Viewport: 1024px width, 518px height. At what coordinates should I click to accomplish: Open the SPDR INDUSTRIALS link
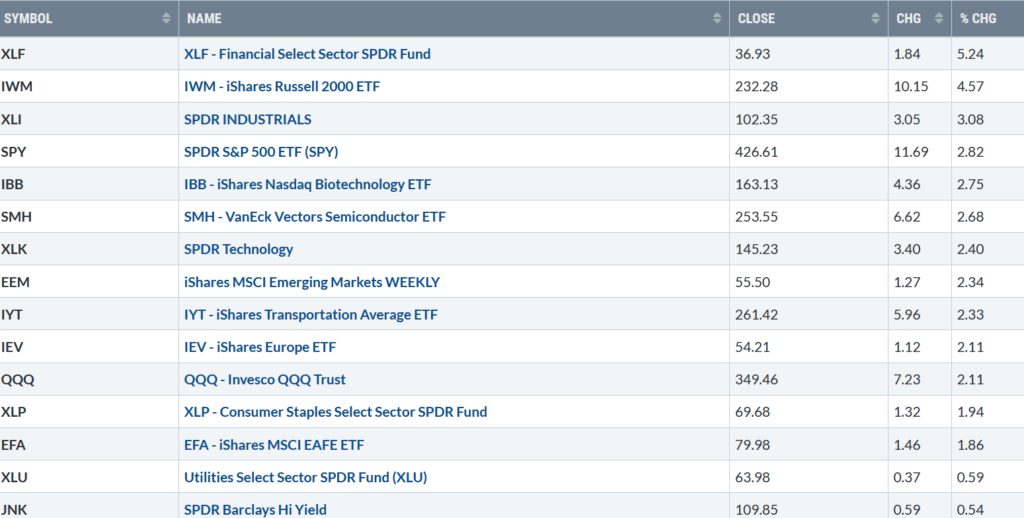point(248,119)
